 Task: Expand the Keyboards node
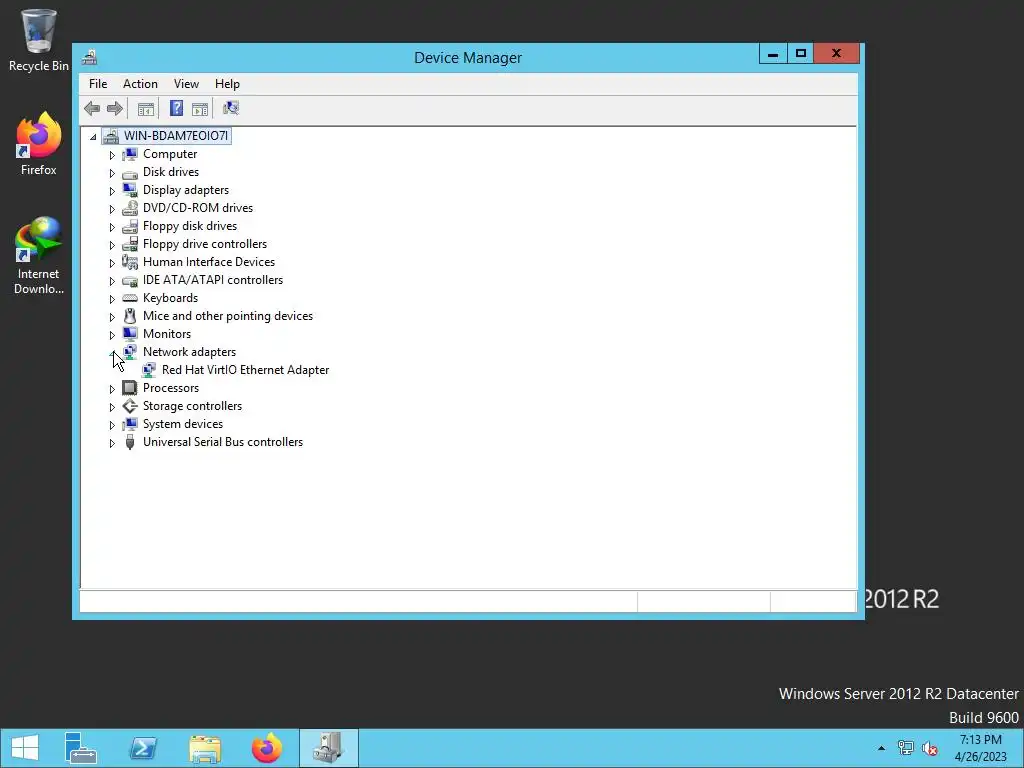(112, 299)
